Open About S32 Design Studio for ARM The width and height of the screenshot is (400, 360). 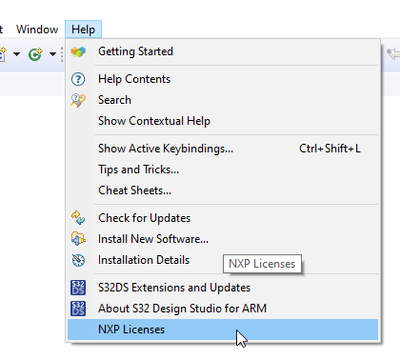[x=223, y=309]
